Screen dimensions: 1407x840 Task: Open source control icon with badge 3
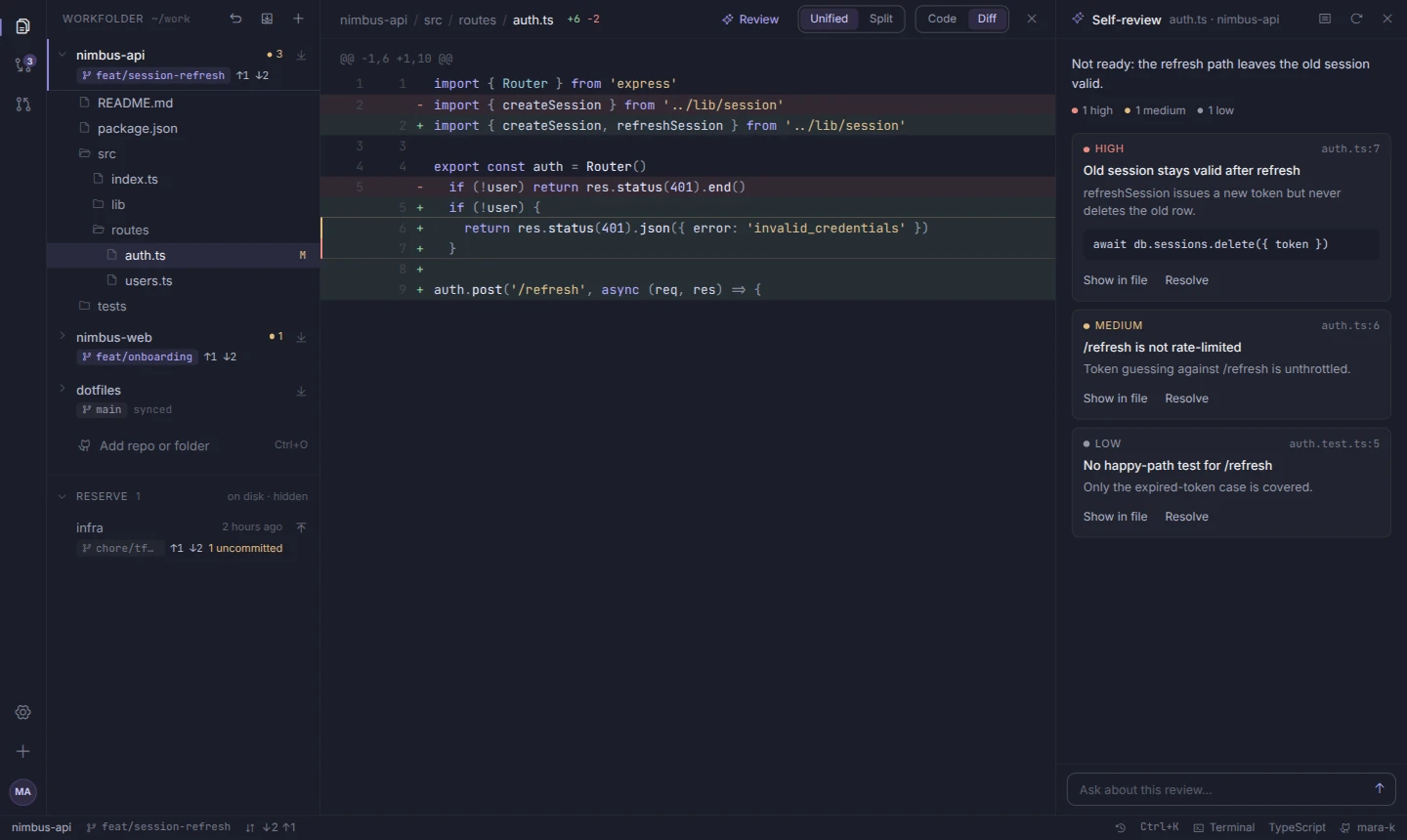(24, 65)
